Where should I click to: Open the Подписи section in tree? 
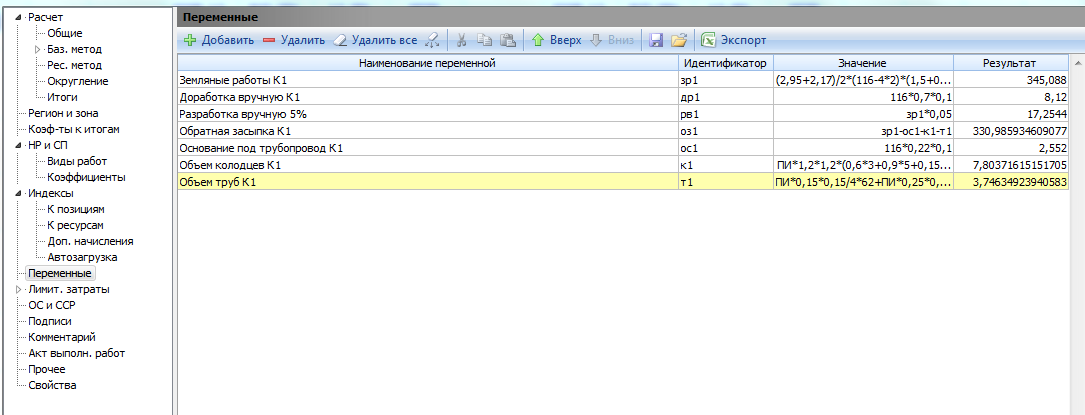click(50, 321)
